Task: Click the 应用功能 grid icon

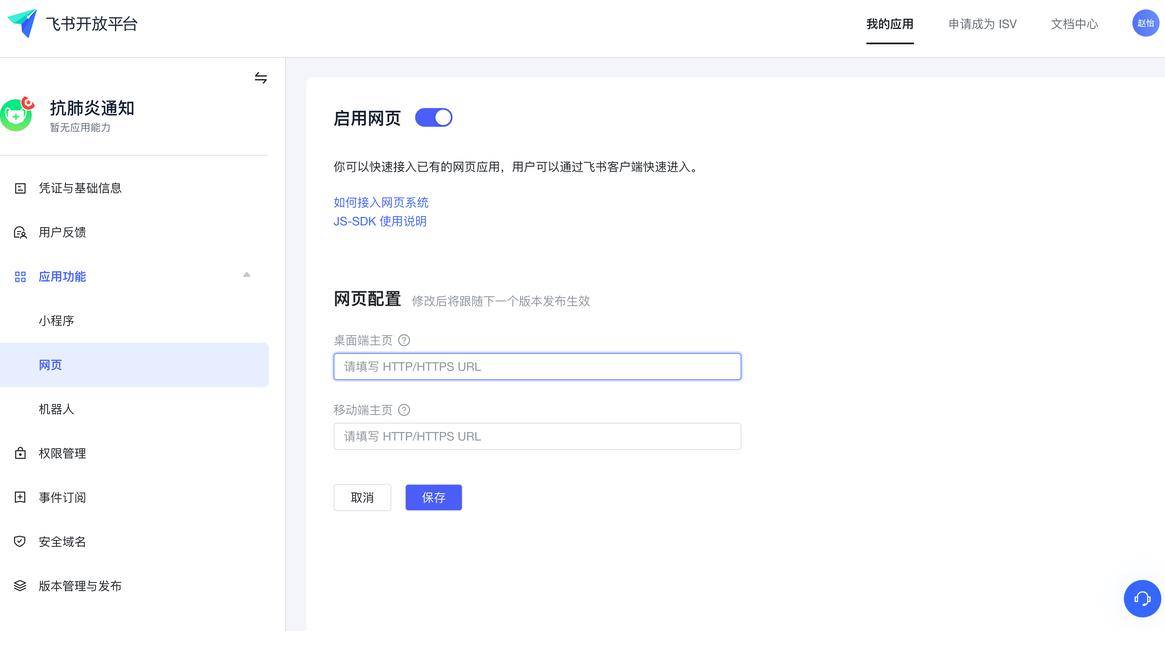Action: [20, 276]
